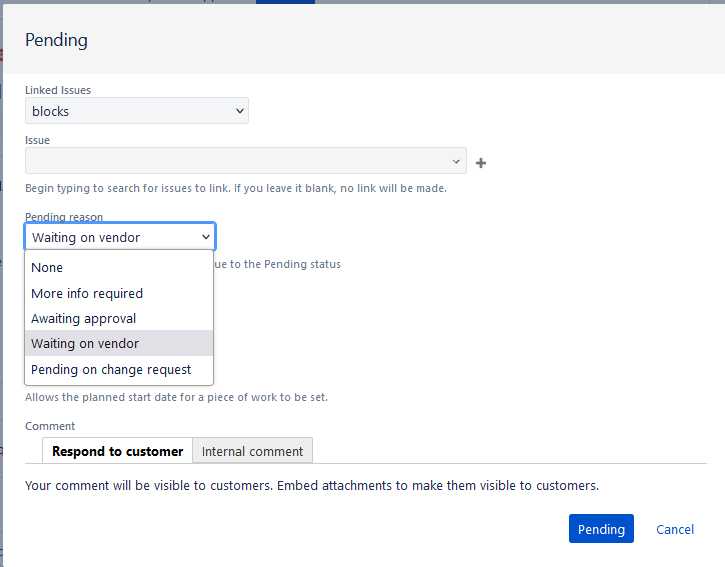
Task: Click the 'Comment' field label
Action: pos(50,426)
